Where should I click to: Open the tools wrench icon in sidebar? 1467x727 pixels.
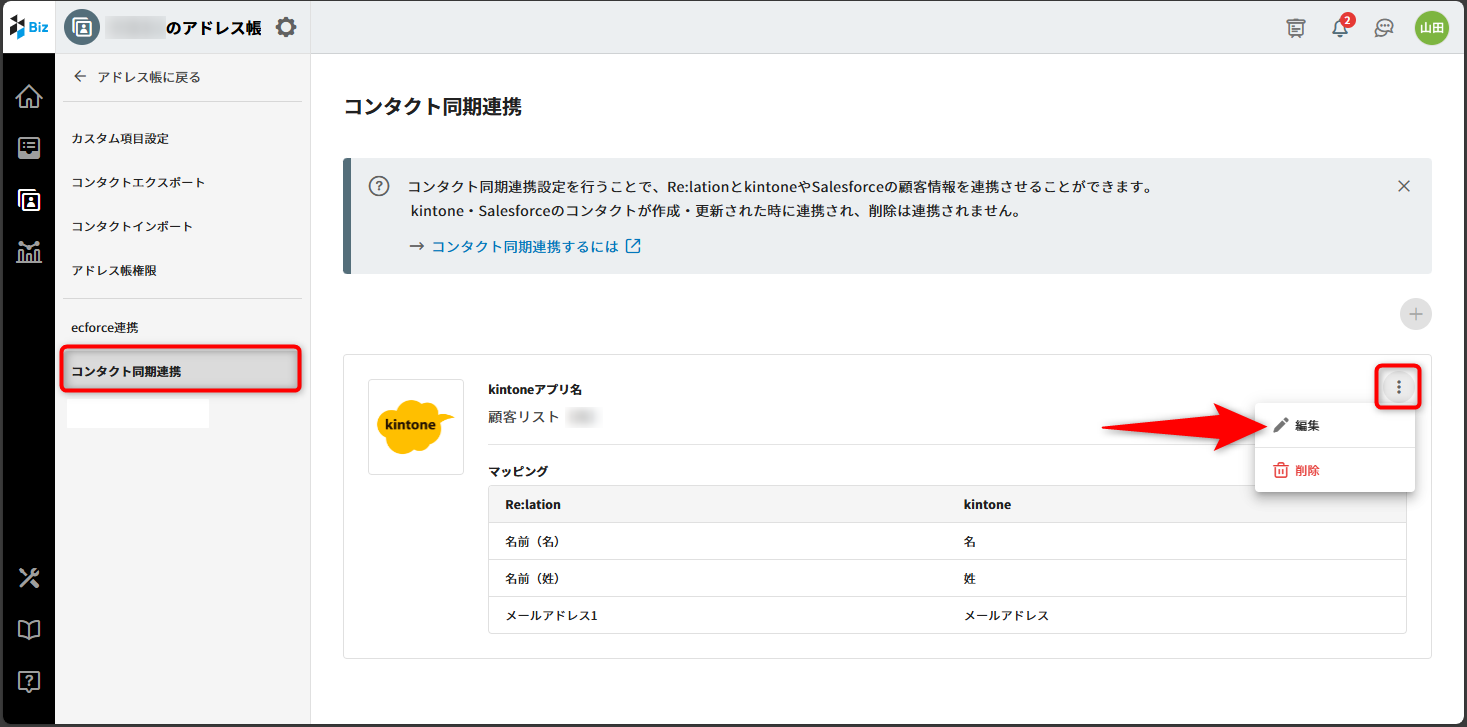pyautogui.click(x=29, y=577)
